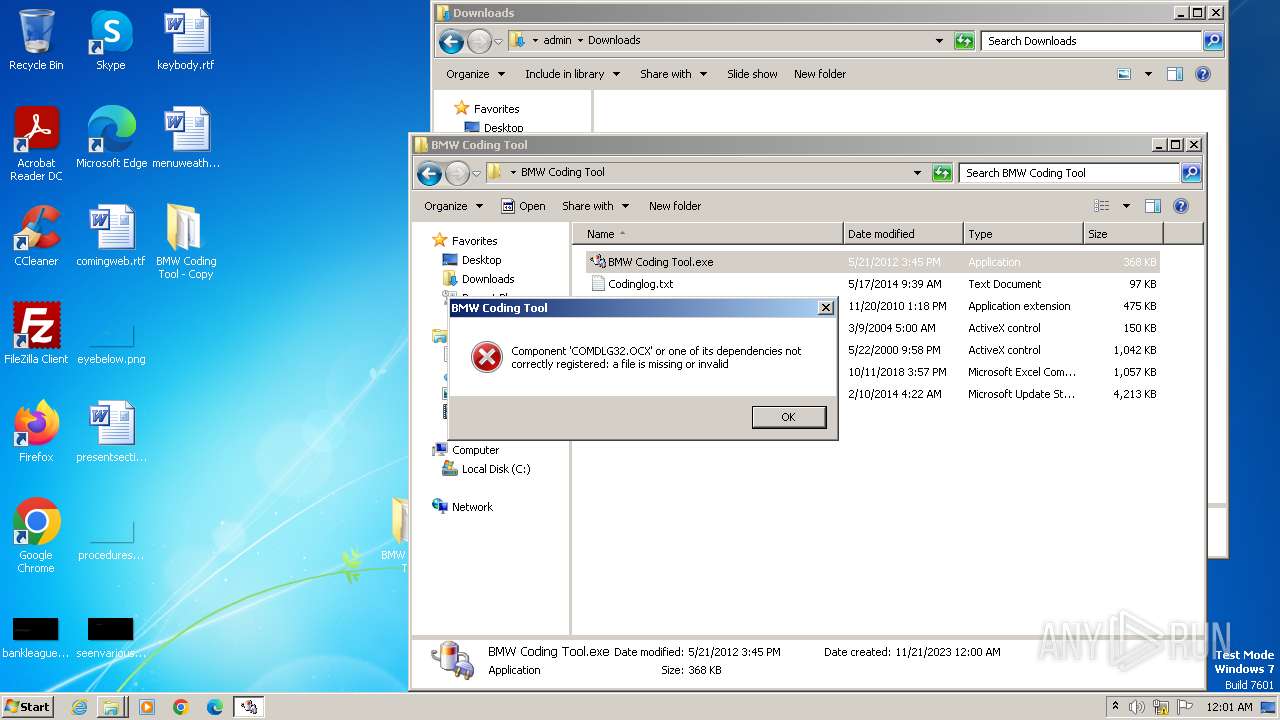Sort by Name column
This screenshot has width=1280, height=720.
[708, 234]
